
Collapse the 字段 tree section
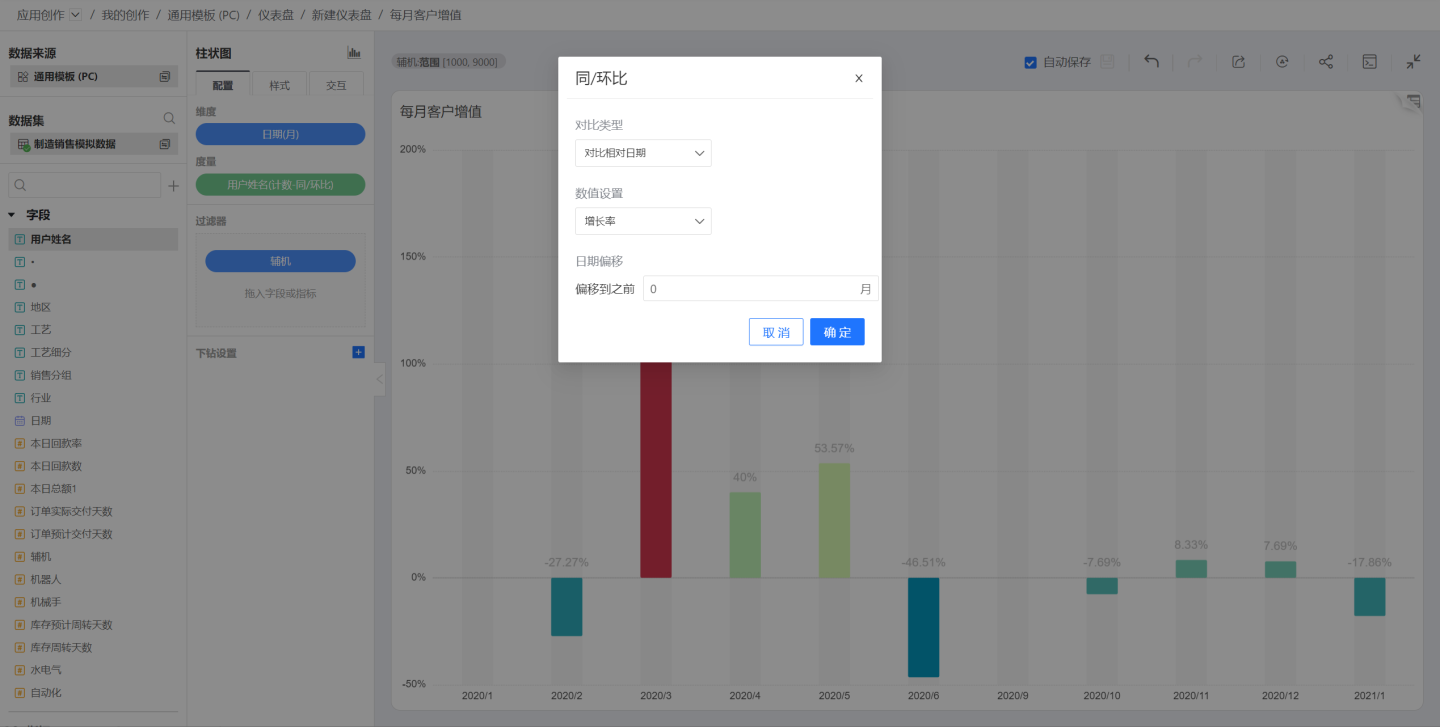pos(12,215)
